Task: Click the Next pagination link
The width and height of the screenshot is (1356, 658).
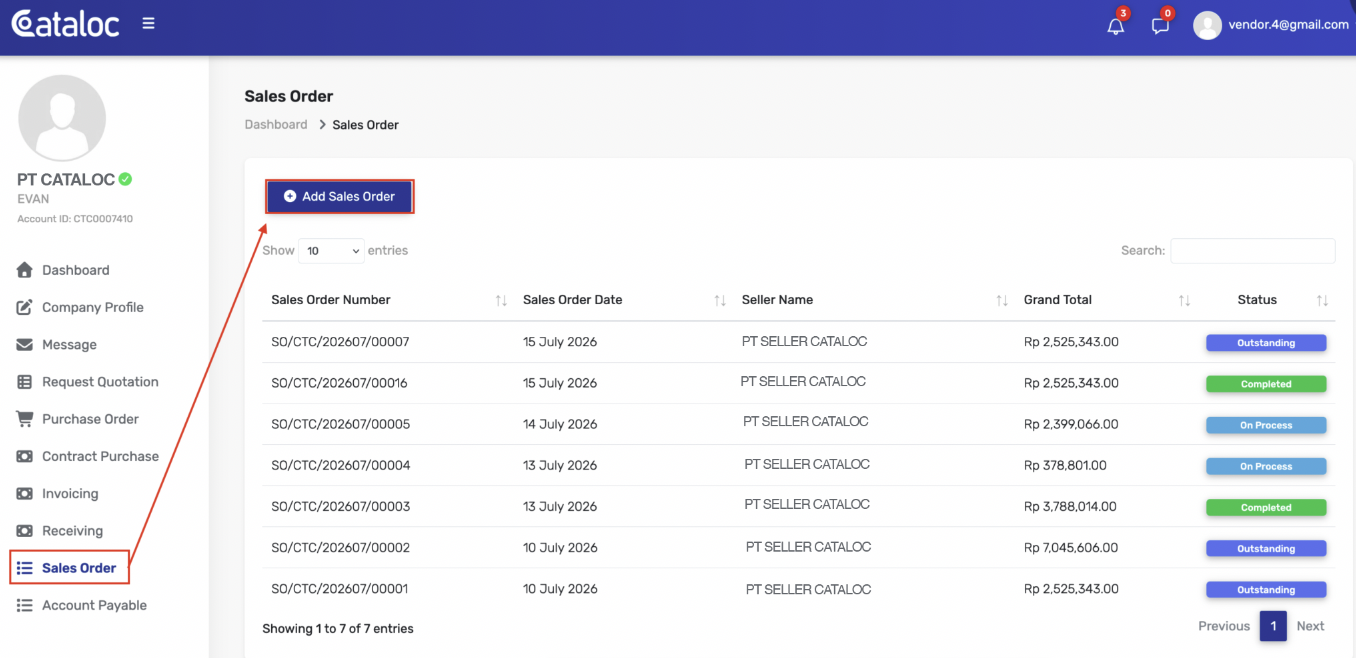Action: (1310, 626)
